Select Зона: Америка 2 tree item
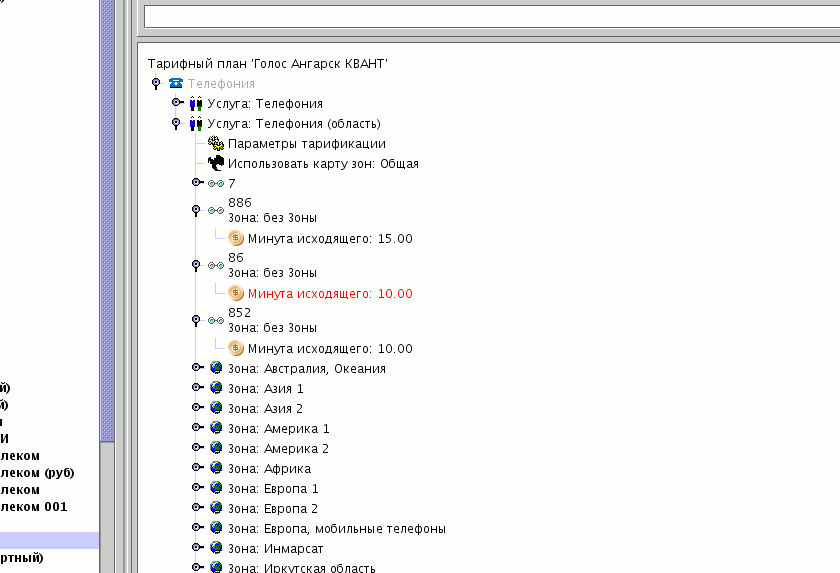840x573 pixels. (x=278, y=448)
